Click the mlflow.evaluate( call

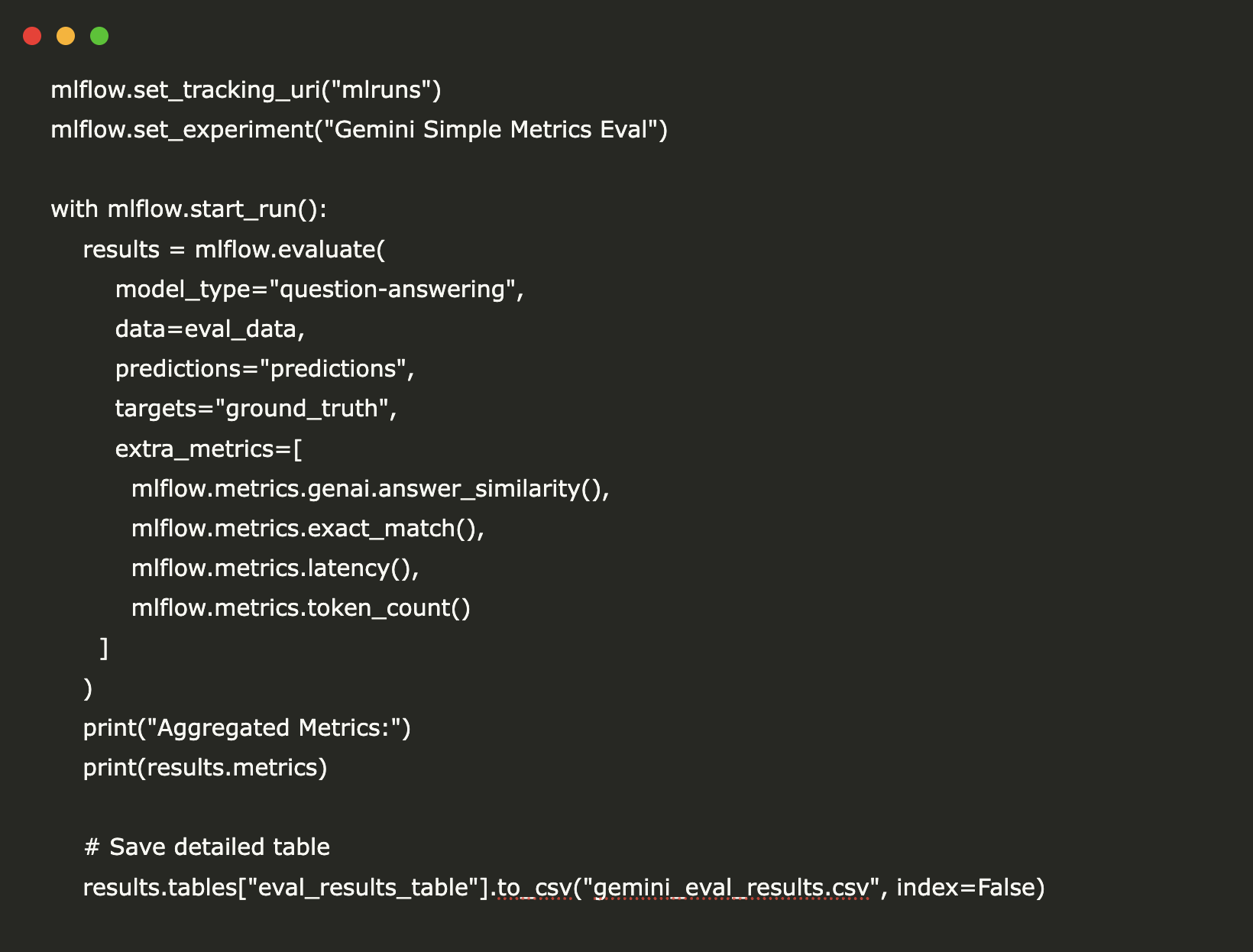290,250
